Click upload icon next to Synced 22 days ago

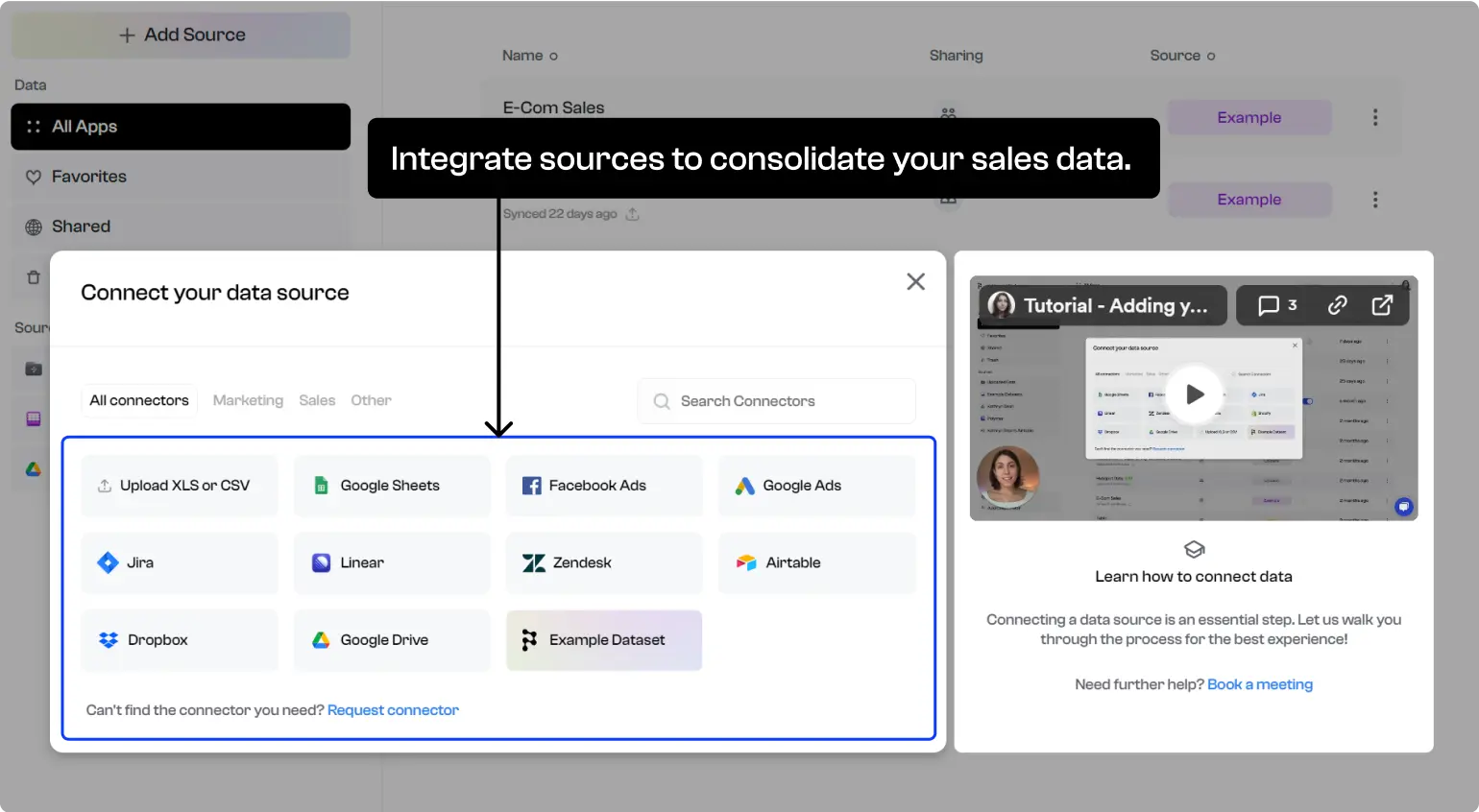pos(632,214)
